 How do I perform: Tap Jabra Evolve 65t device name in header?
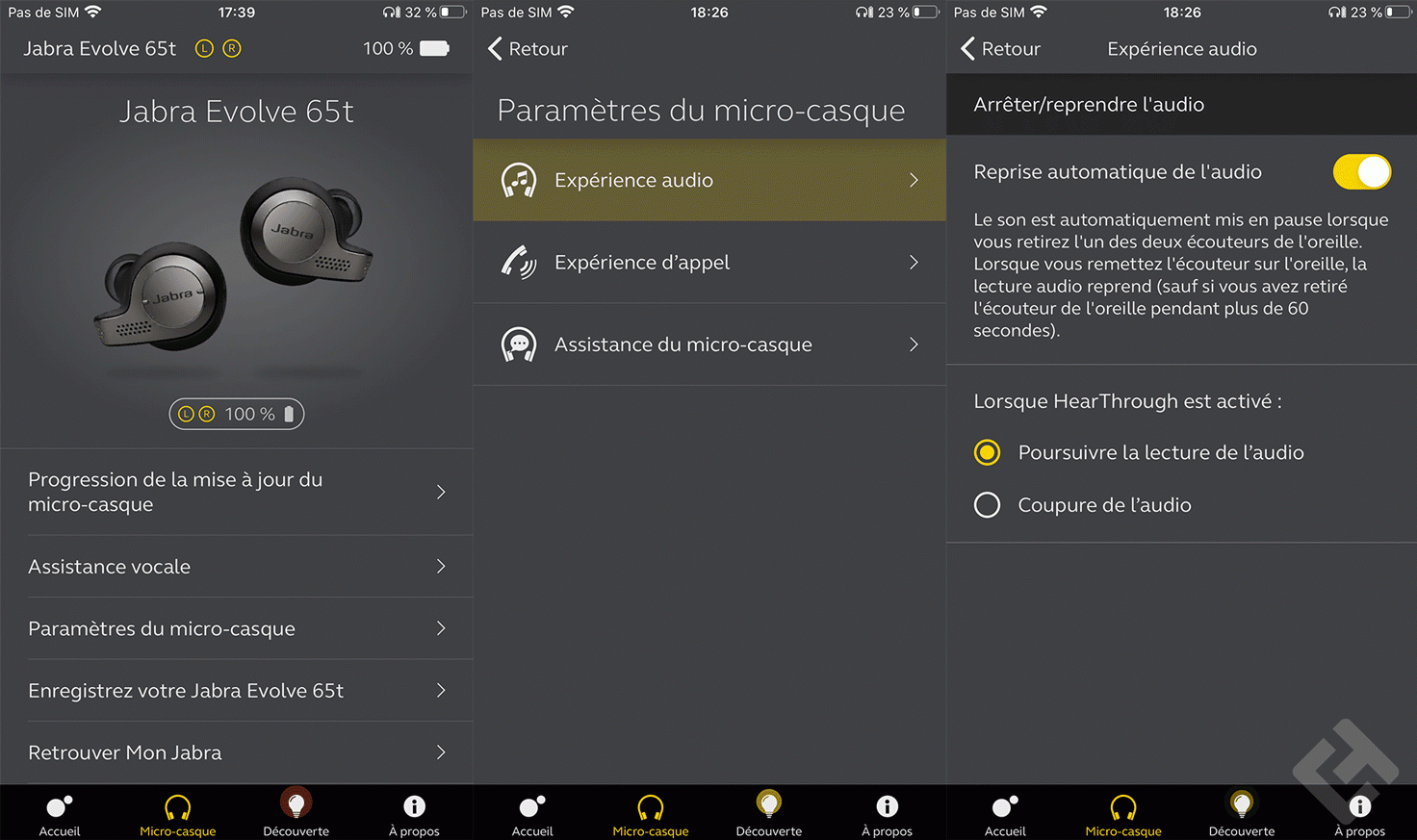pos(100,49)
